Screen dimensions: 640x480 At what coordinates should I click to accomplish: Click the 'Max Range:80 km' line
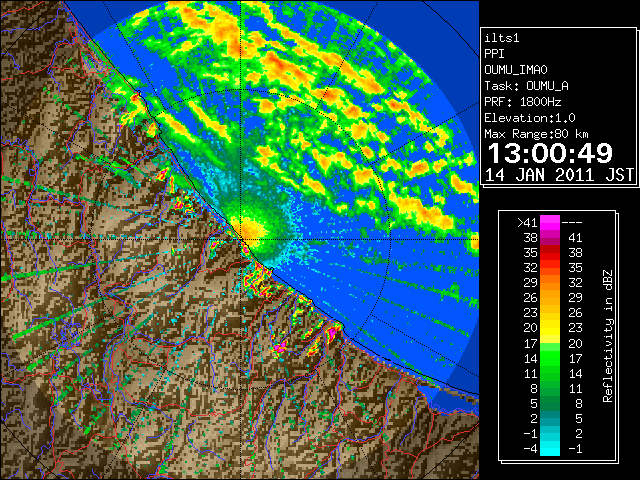[536, 134]
